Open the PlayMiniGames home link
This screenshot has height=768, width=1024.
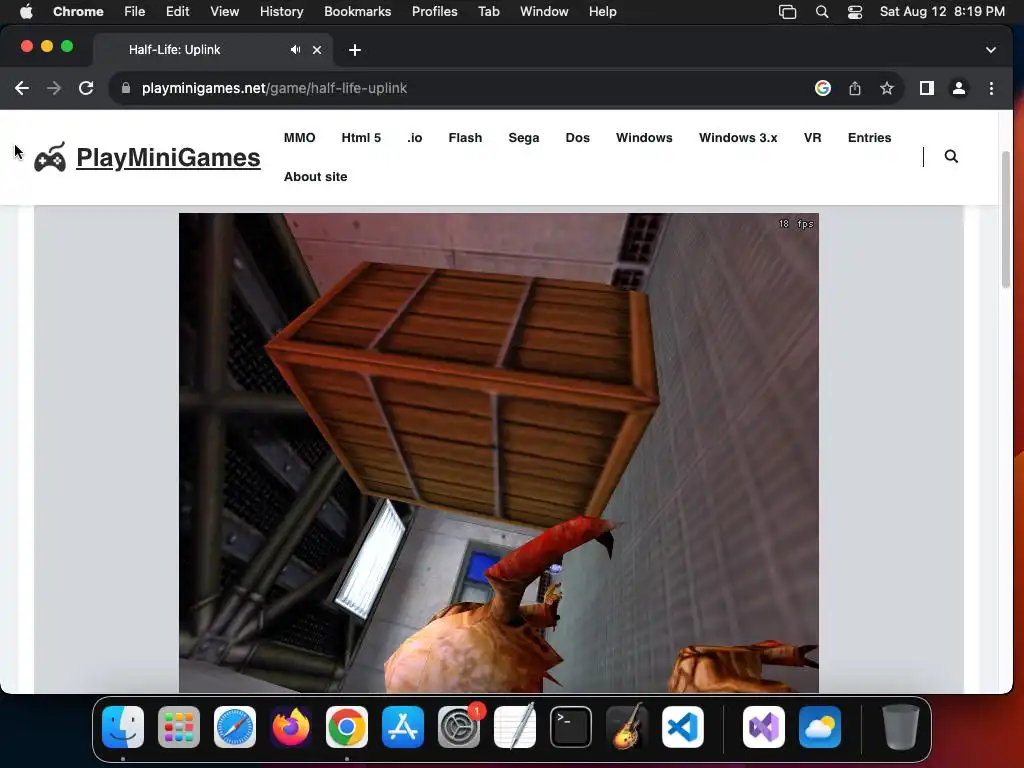click(168, 157)
